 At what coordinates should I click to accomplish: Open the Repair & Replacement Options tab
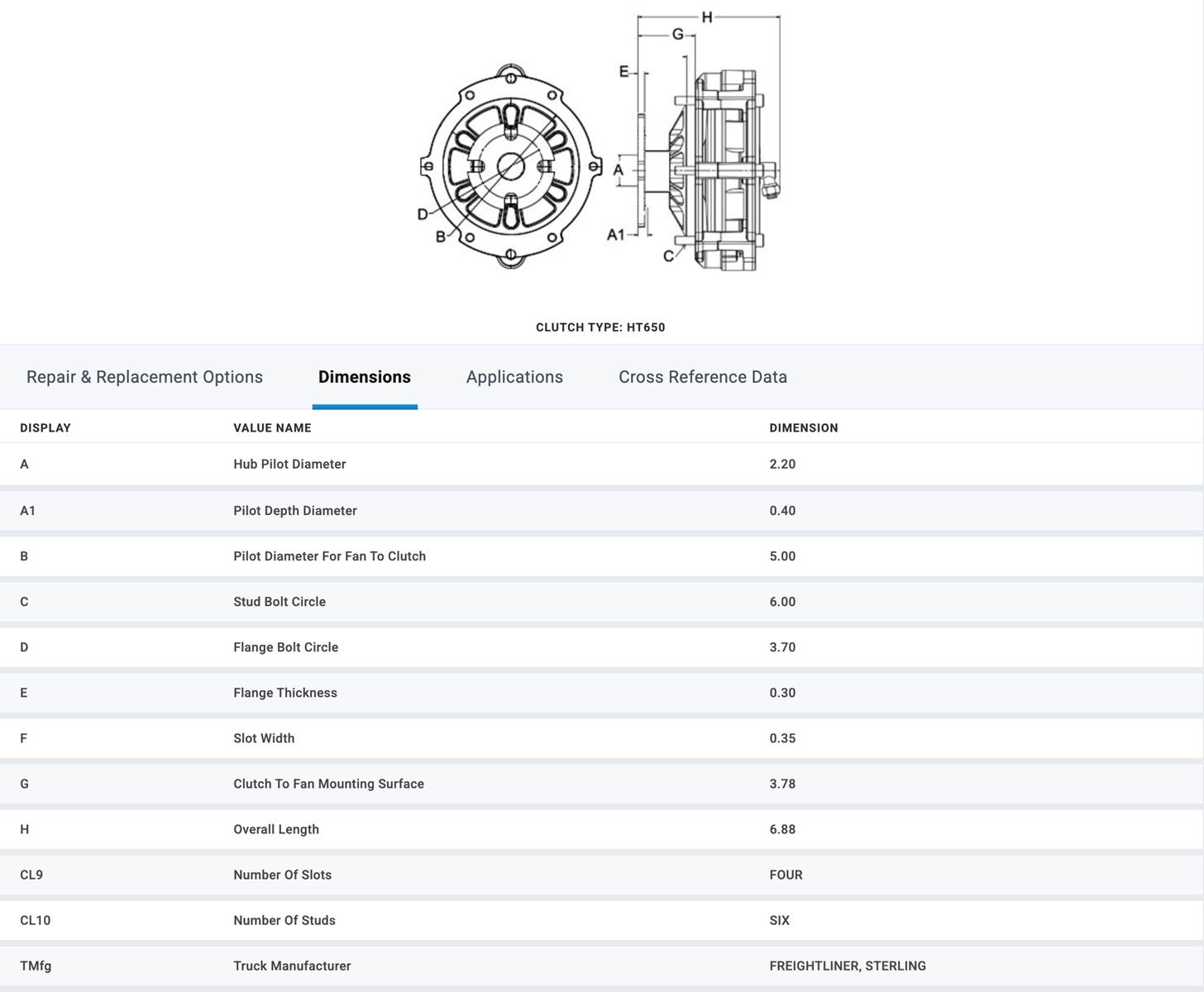[145, 377]
